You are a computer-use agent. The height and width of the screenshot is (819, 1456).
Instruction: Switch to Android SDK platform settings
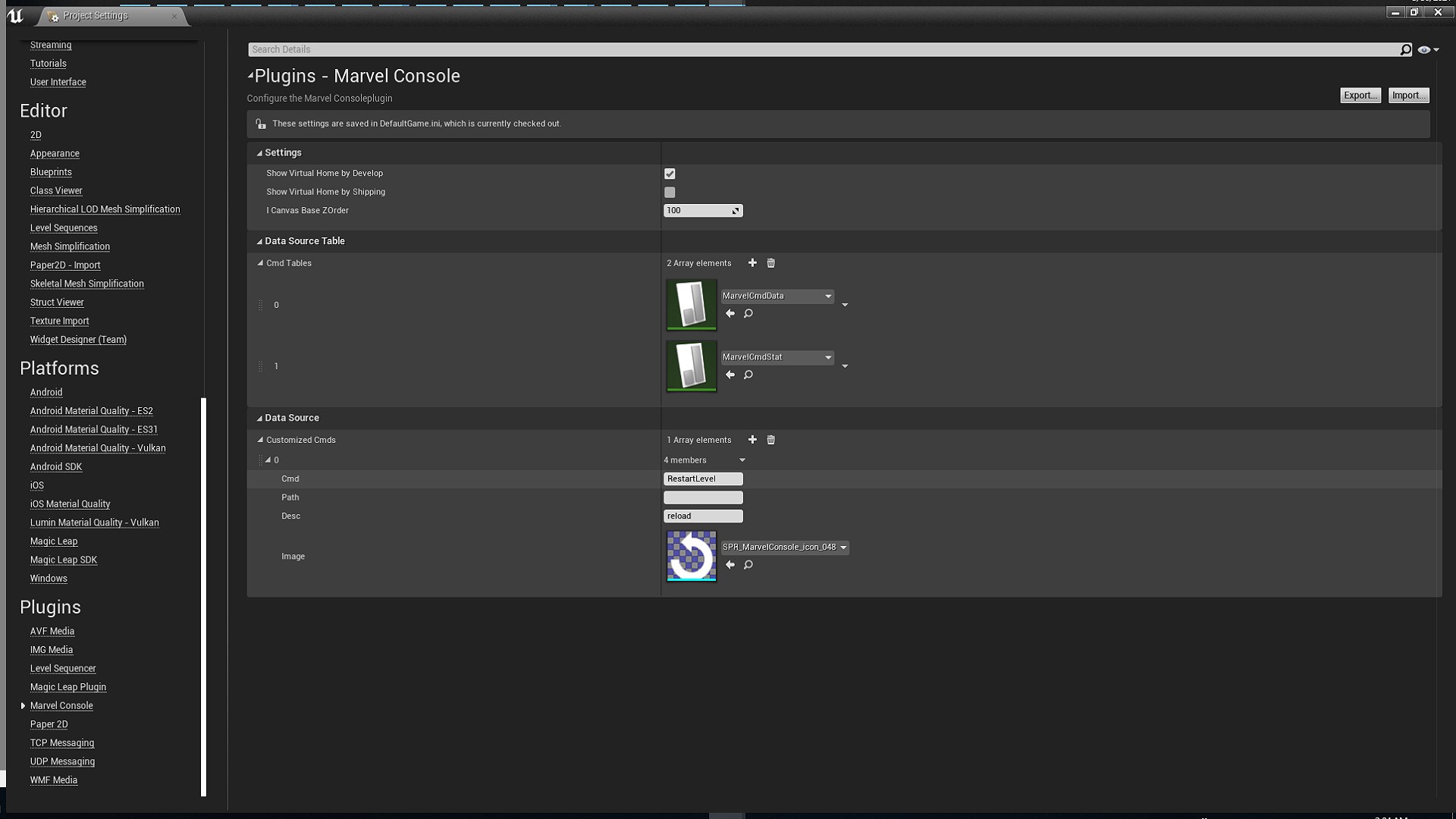coord(55,466)
